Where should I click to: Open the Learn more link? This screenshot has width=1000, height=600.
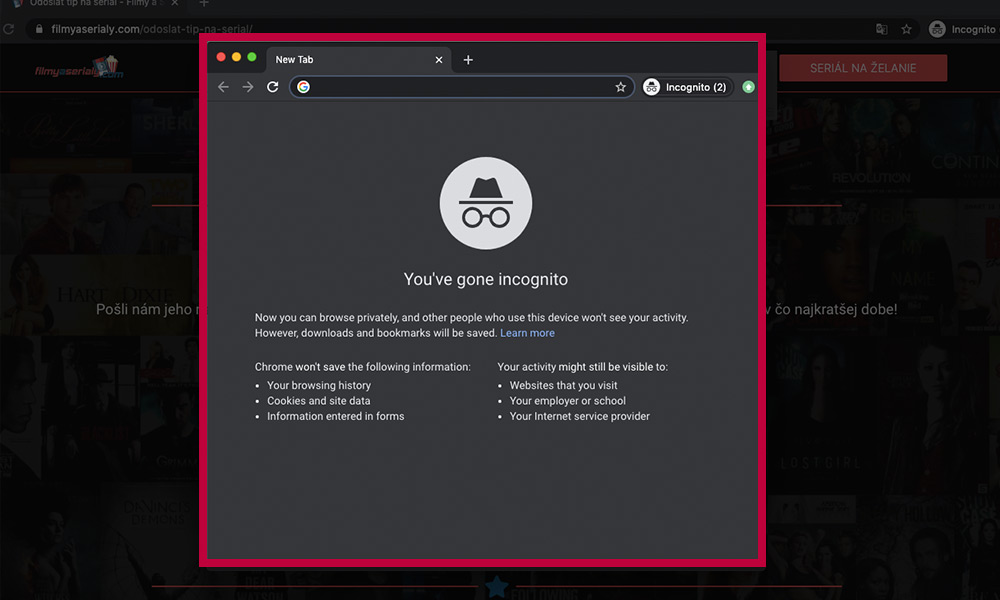point(527,333)
